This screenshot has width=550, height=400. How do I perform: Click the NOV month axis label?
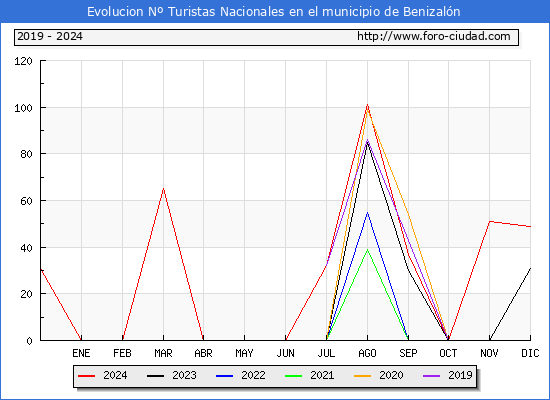pyautogui.click(x=489, y=353)
